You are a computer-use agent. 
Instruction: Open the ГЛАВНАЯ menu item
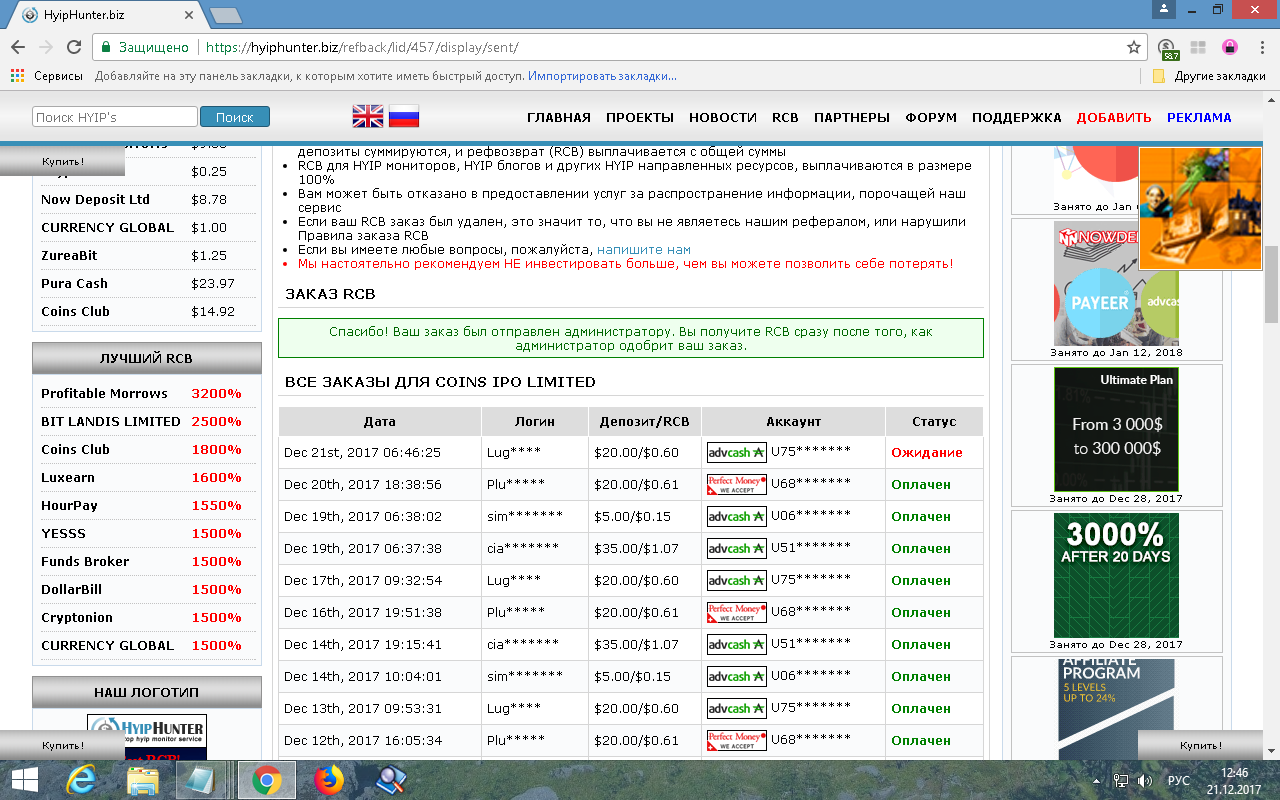(x=558, y=117)
